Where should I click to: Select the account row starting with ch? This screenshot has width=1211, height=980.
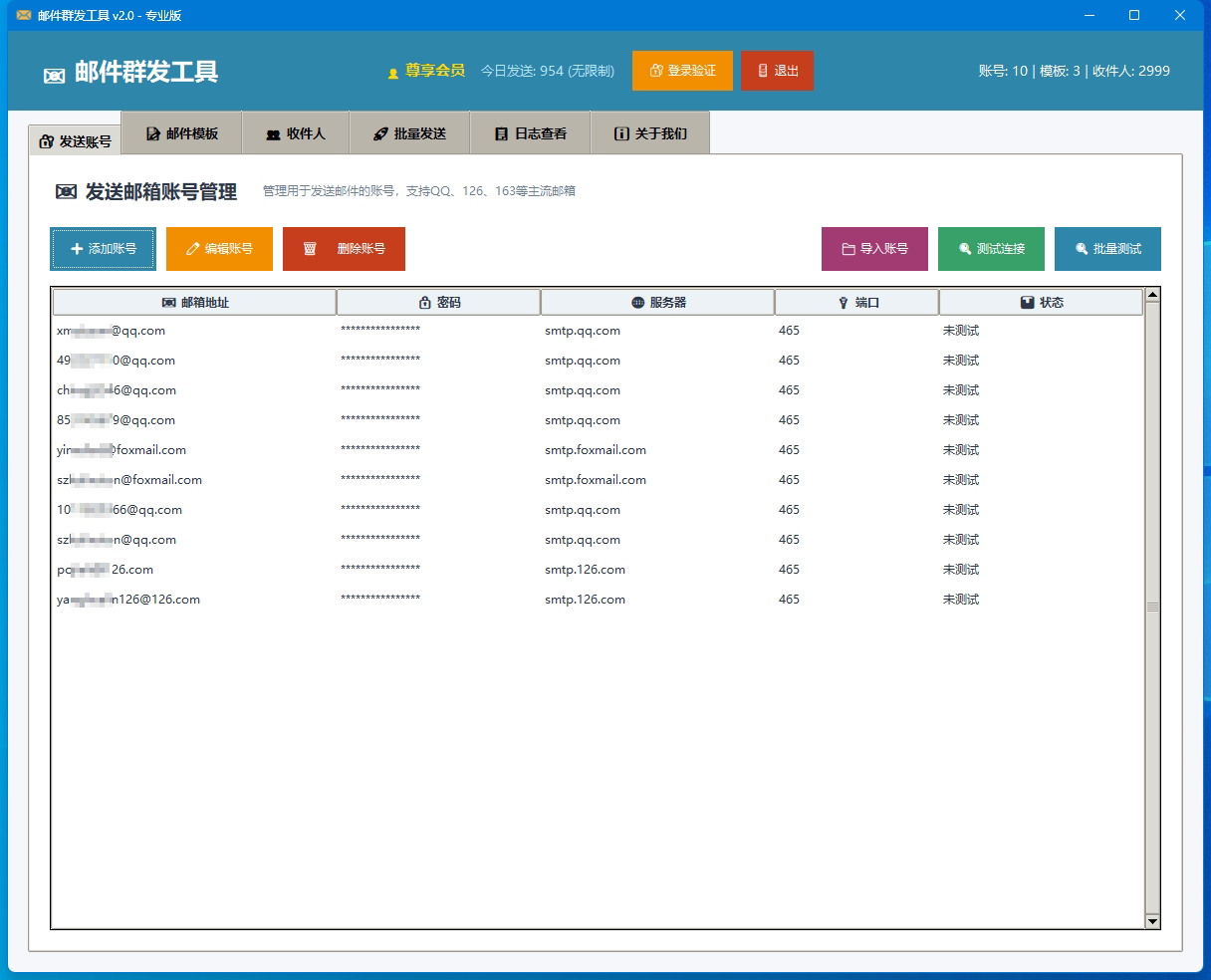(x=598, y=390)
